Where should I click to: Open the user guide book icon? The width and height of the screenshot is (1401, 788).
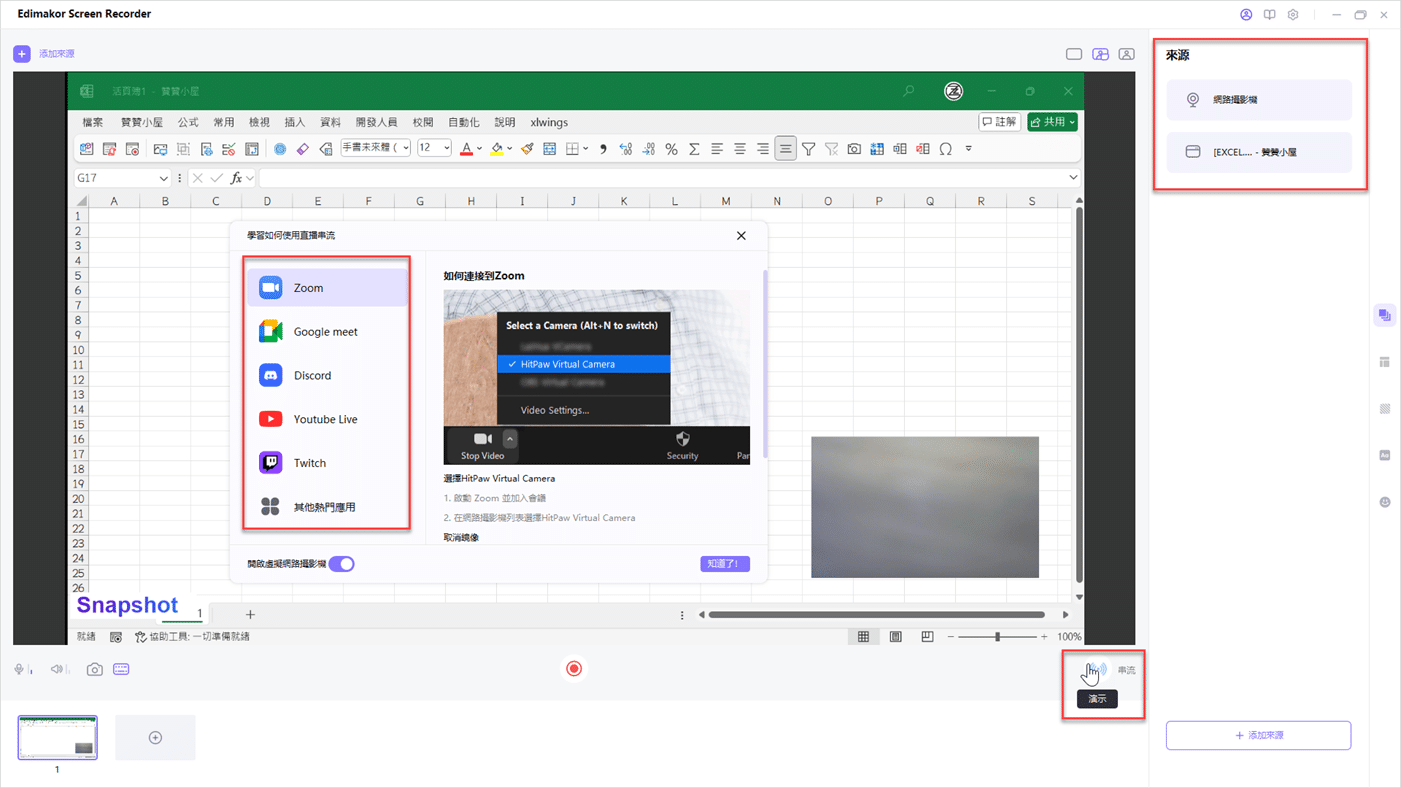click(1270, 15)
